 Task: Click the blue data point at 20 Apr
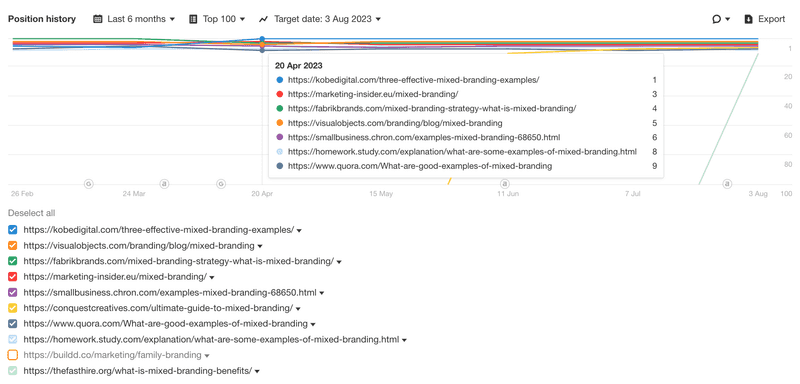point(262,39)
